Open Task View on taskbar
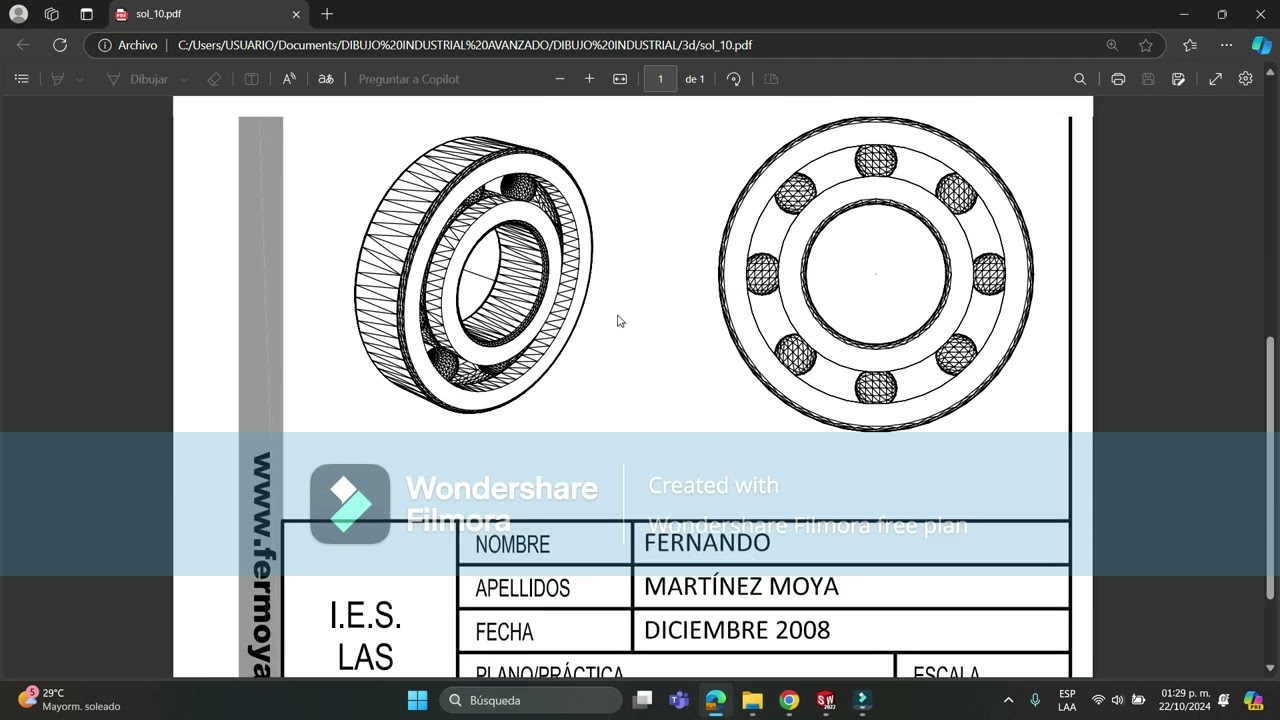The height and width of the screenshot is (720, 1280). [643, 700]
